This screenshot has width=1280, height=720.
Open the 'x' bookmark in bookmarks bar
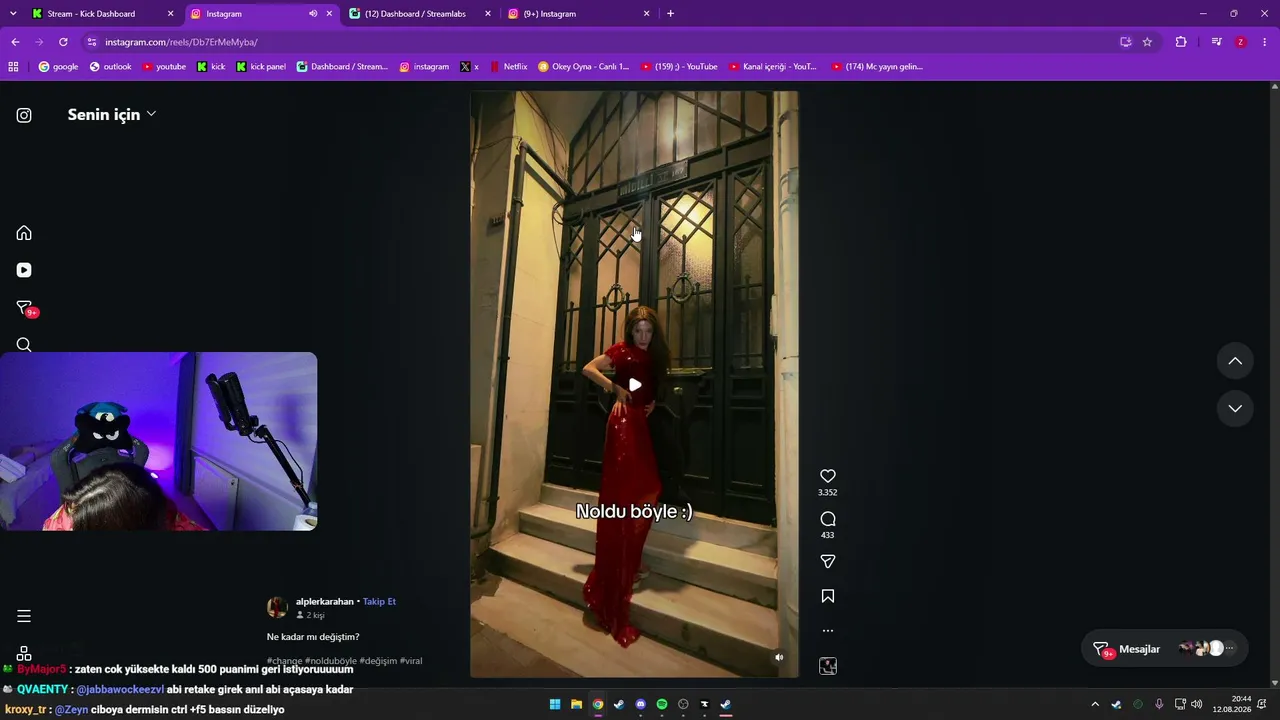470,67
